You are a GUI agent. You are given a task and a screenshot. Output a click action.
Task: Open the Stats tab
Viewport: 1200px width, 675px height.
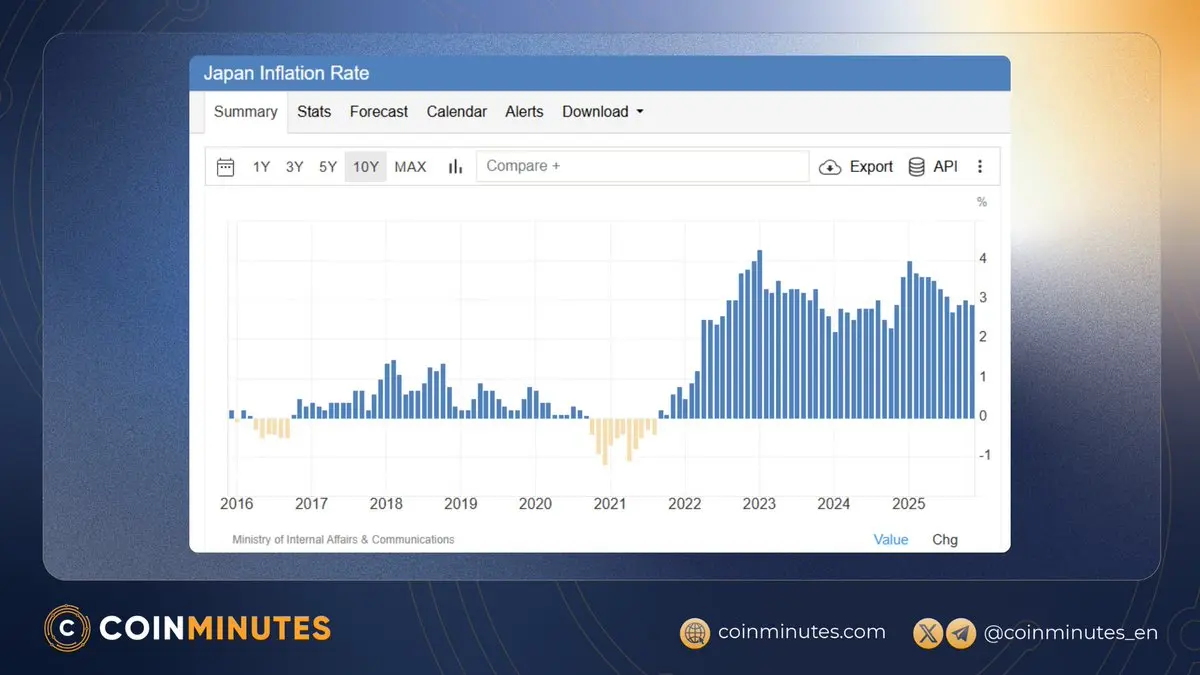pyautogui.click(x=314, y=112)
